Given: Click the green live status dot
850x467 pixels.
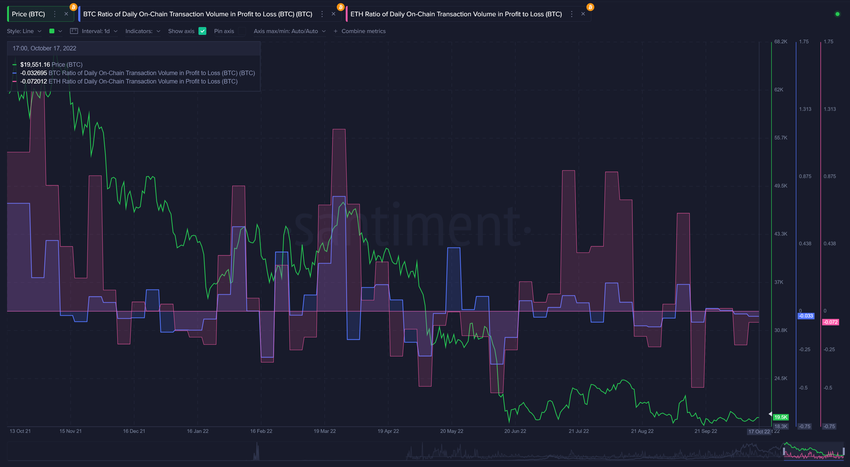Looking at the screenshot, I should 836,16.
